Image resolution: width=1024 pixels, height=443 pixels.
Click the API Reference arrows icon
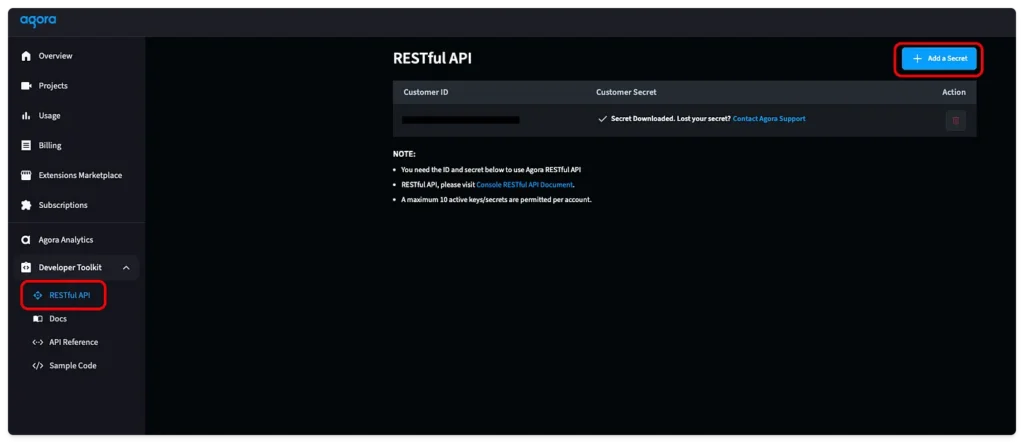37,342
